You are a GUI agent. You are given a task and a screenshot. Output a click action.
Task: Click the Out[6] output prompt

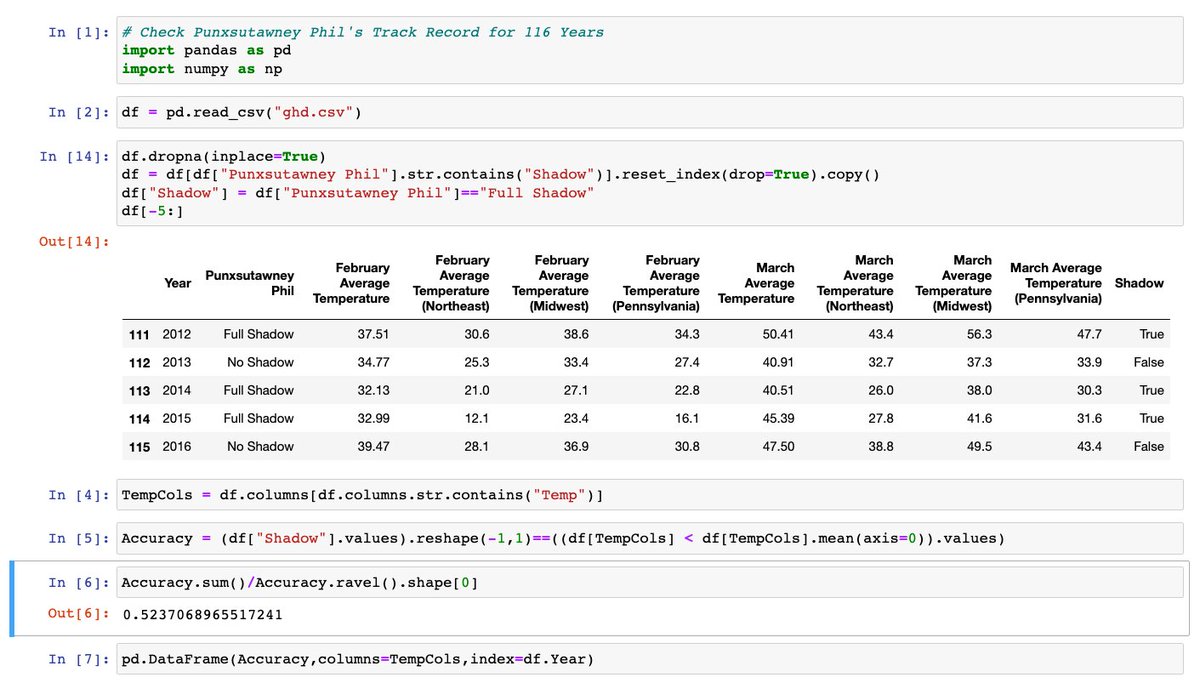pyautogui.click(x=81, y=614)
